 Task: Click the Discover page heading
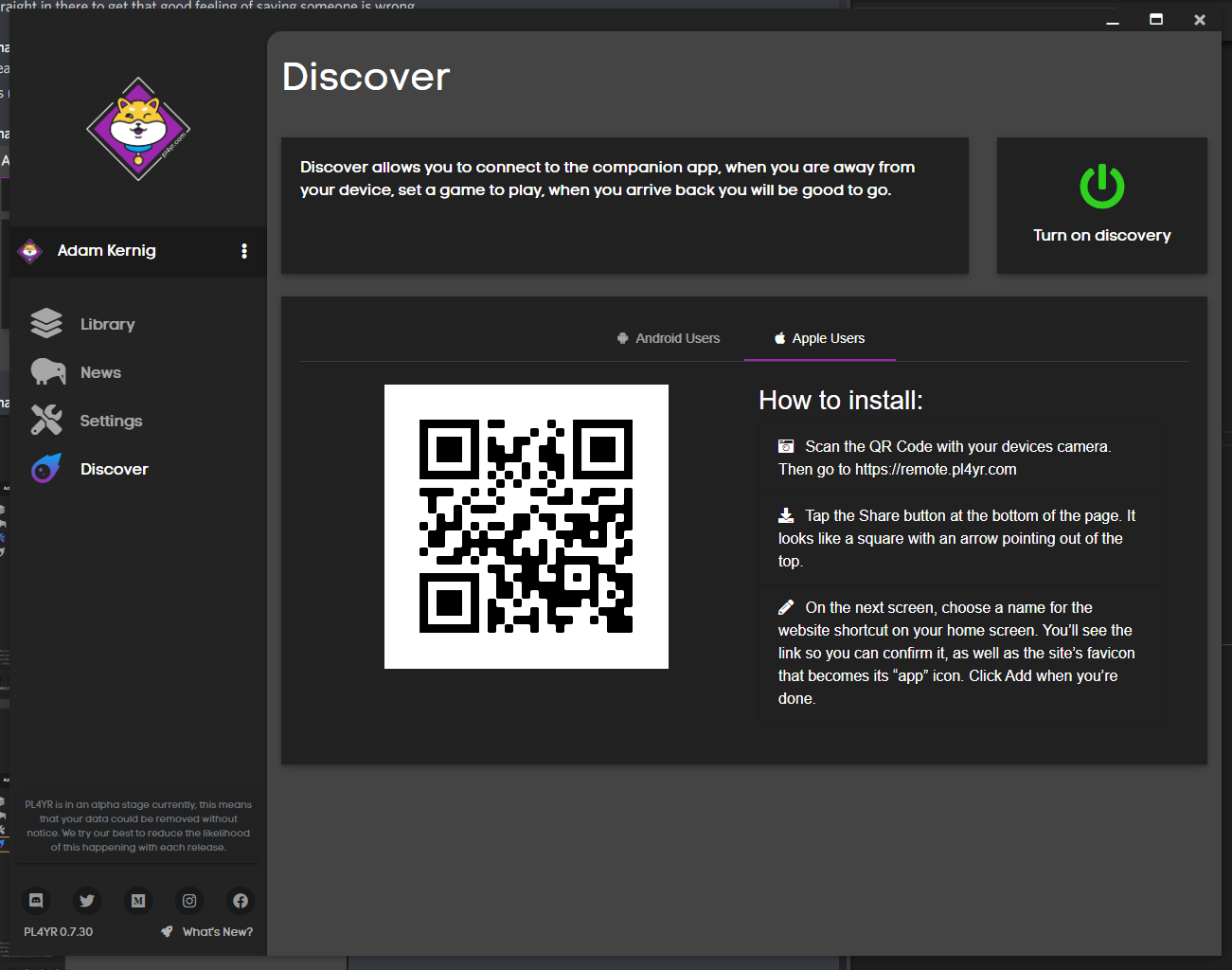[x=366, y=77]
